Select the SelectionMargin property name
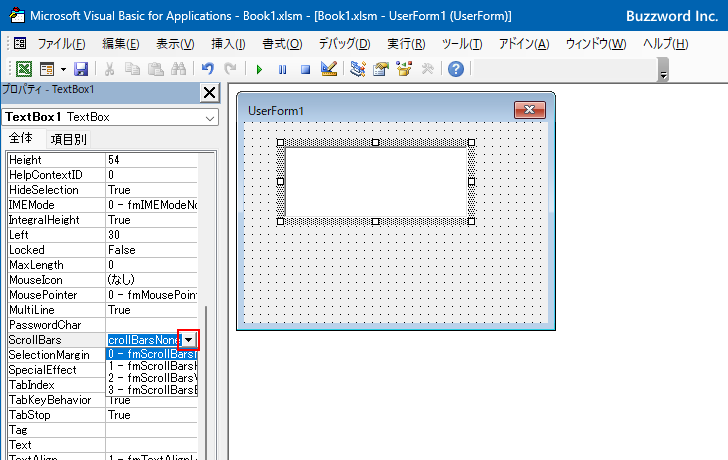728x460 pixels. coord(49,355)
